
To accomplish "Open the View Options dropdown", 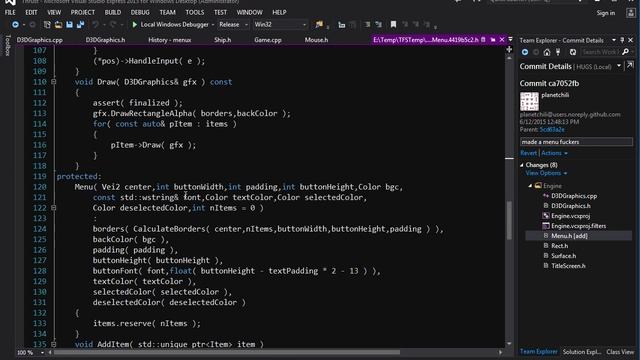I will click(546, 173).
